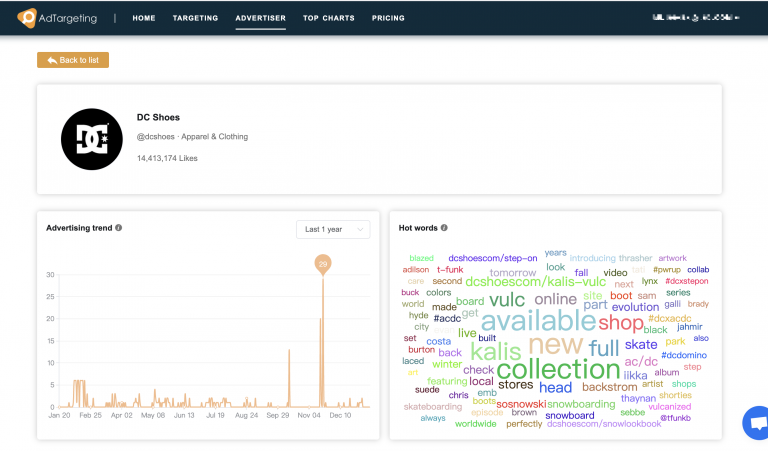Open TOP CHARTS in navigation

329,18
